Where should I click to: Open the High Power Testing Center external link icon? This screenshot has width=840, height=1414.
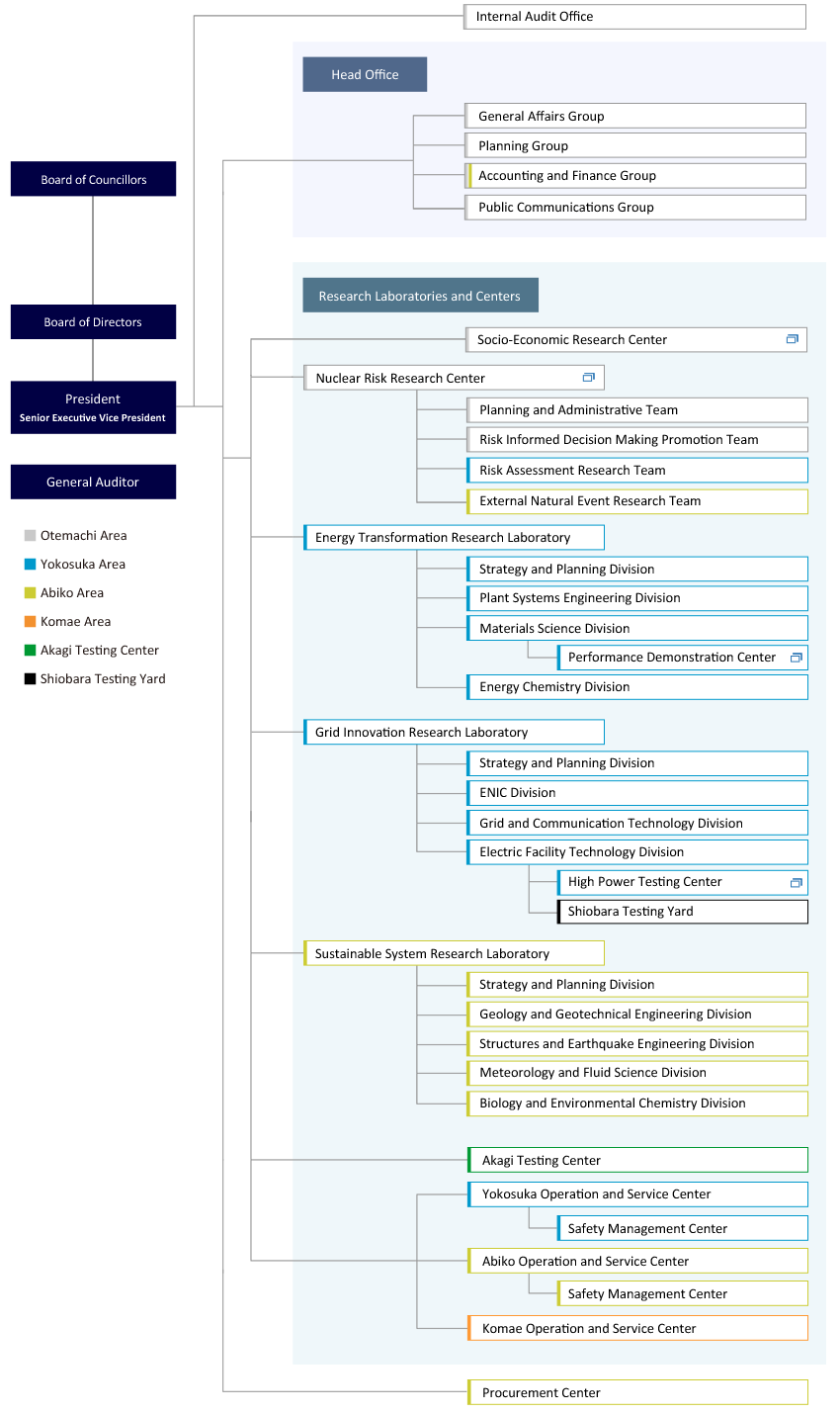(x=796, y=882)
